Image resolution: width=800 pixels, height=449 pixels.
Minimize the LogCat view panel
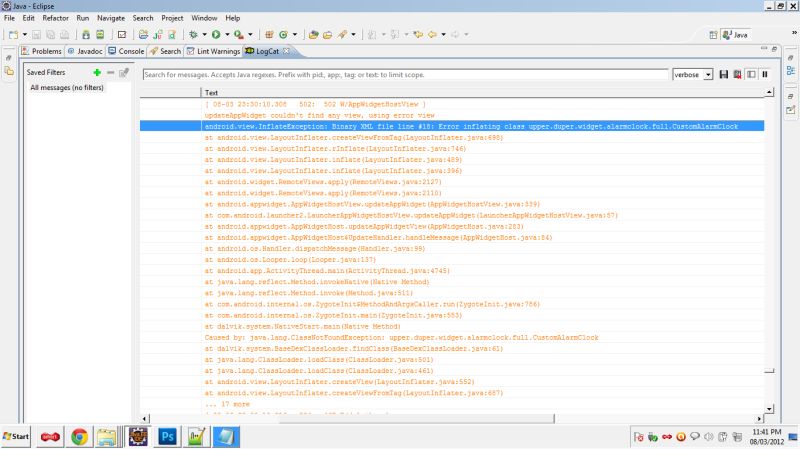(764, 49)
